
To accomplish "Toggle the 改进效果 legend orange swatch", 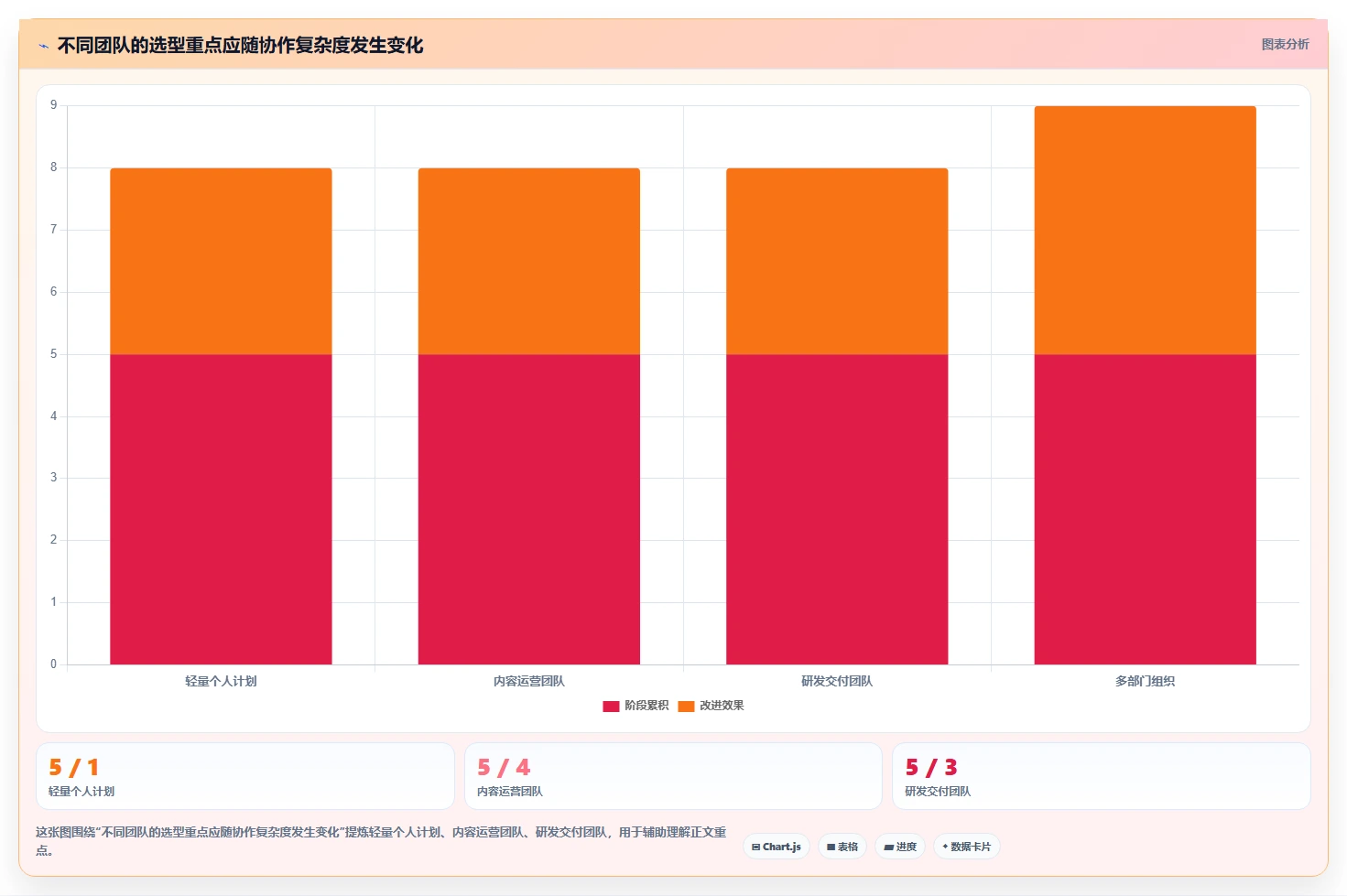I will click(686, 706).
